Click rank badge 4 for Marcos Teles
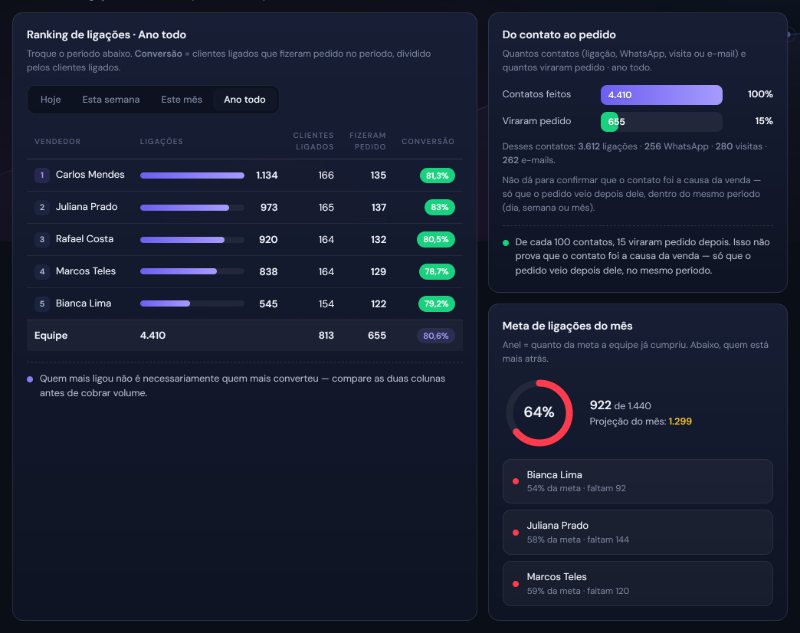This screenshot has height=633, width=800. pos(42,271)
